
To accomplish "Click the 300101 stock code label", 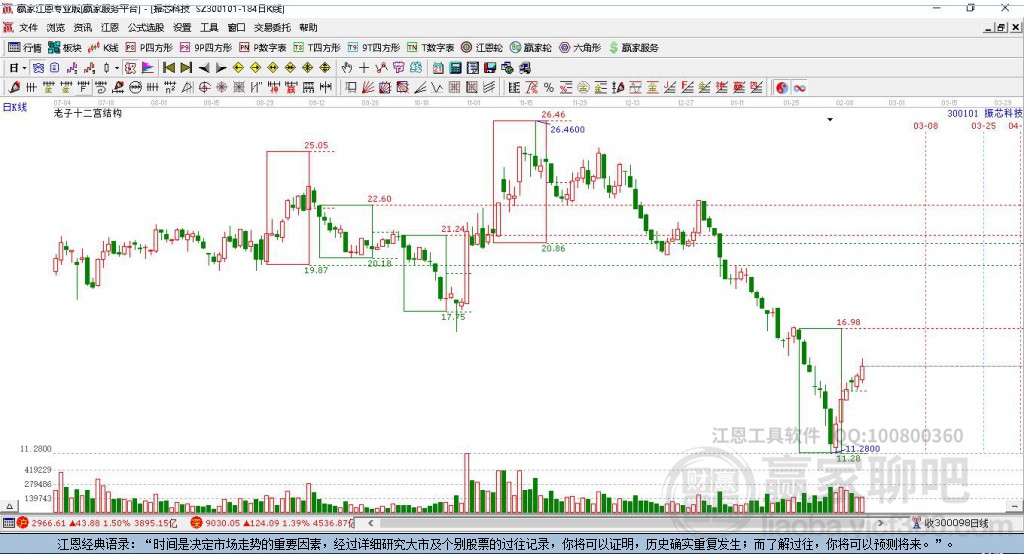I will (x=963, y=113).
